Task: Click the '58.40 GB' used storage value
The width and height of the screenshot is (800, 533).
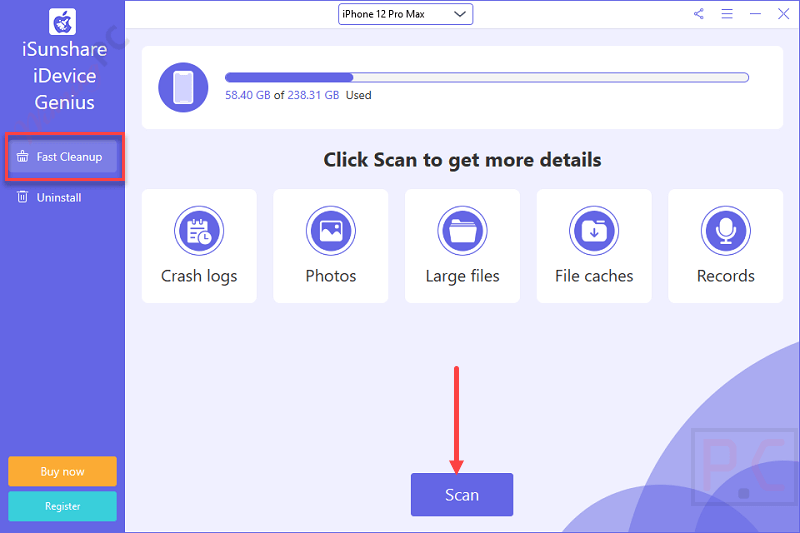Action: tap(247, 95)
